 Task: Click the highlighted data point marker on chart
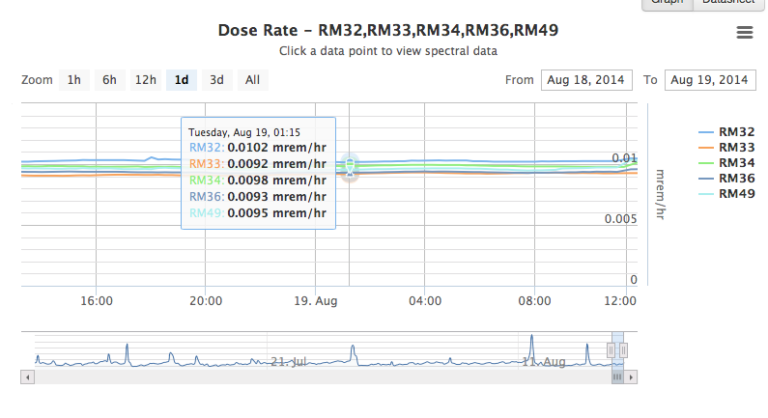coord(350,167)
